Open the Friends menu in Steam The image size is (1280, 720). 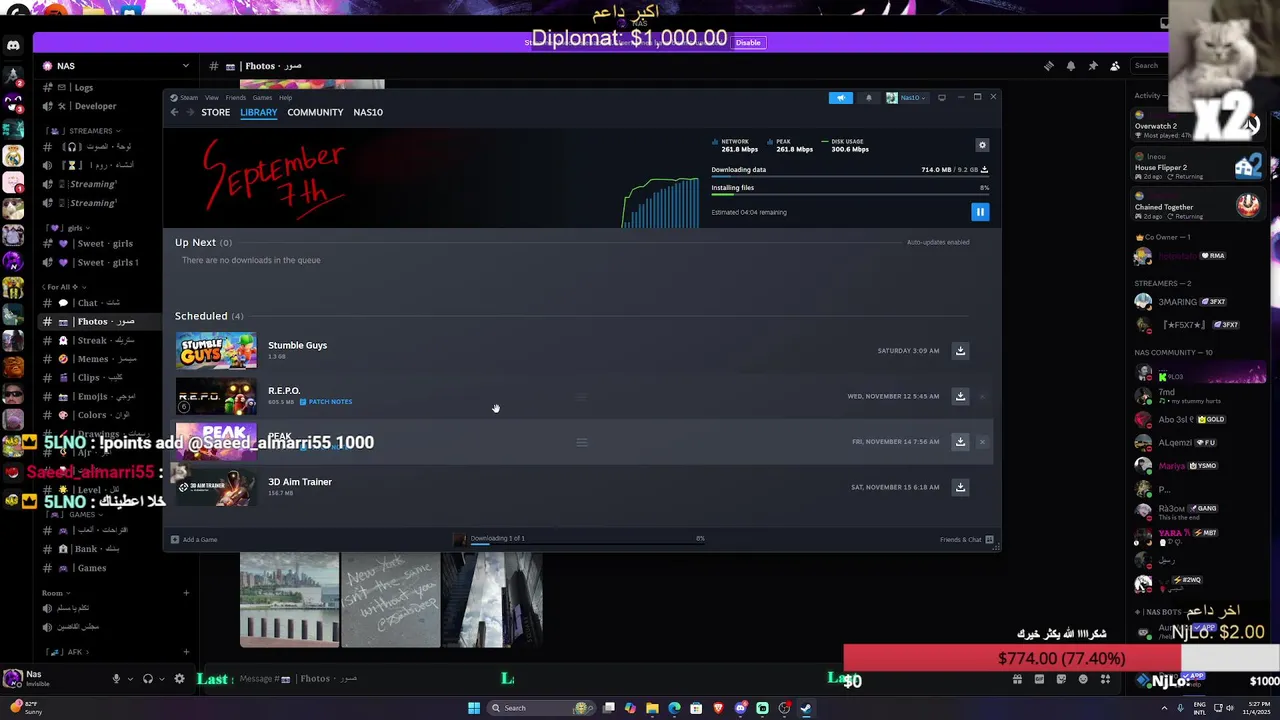click(236, 98)
